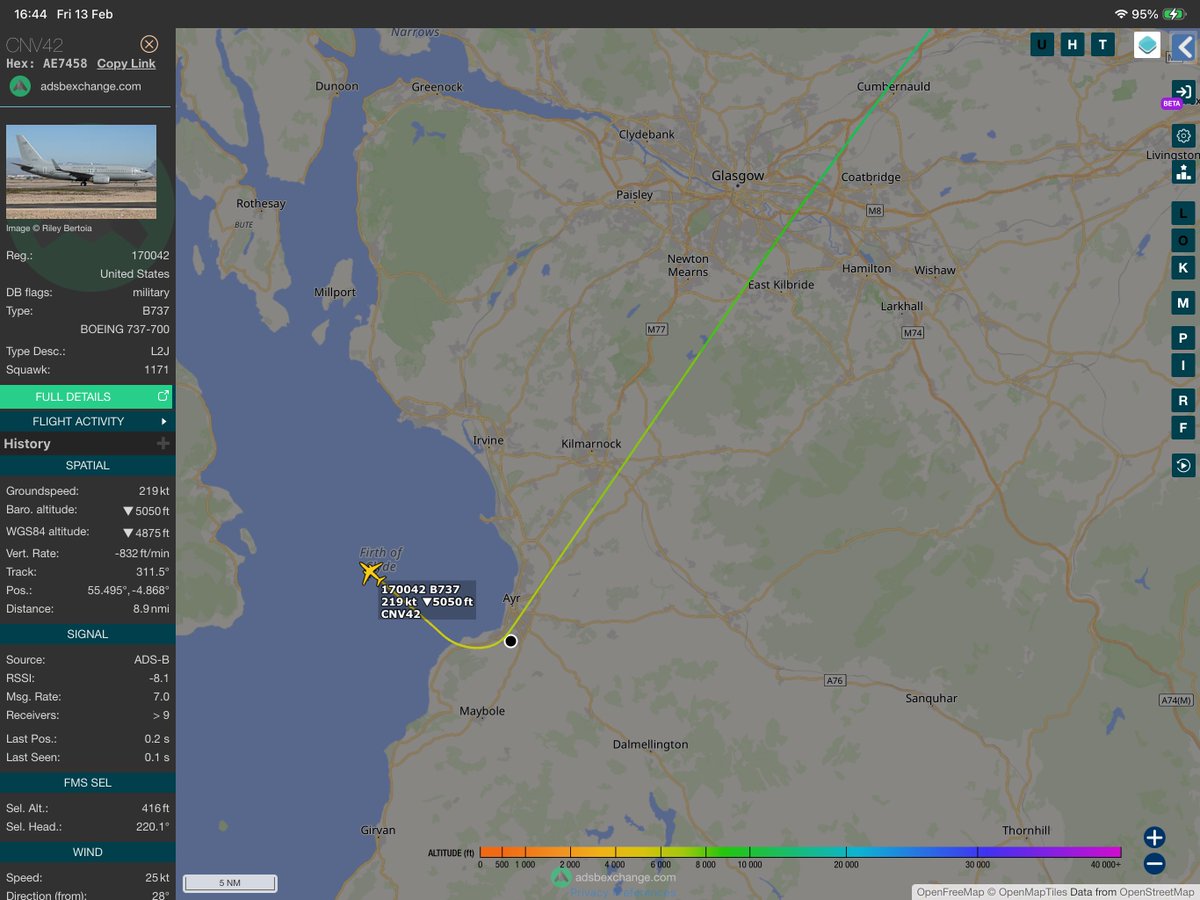Screen dimensions: 1200x900
Task: Toggle the T map button
Action: coord(1102,44)
